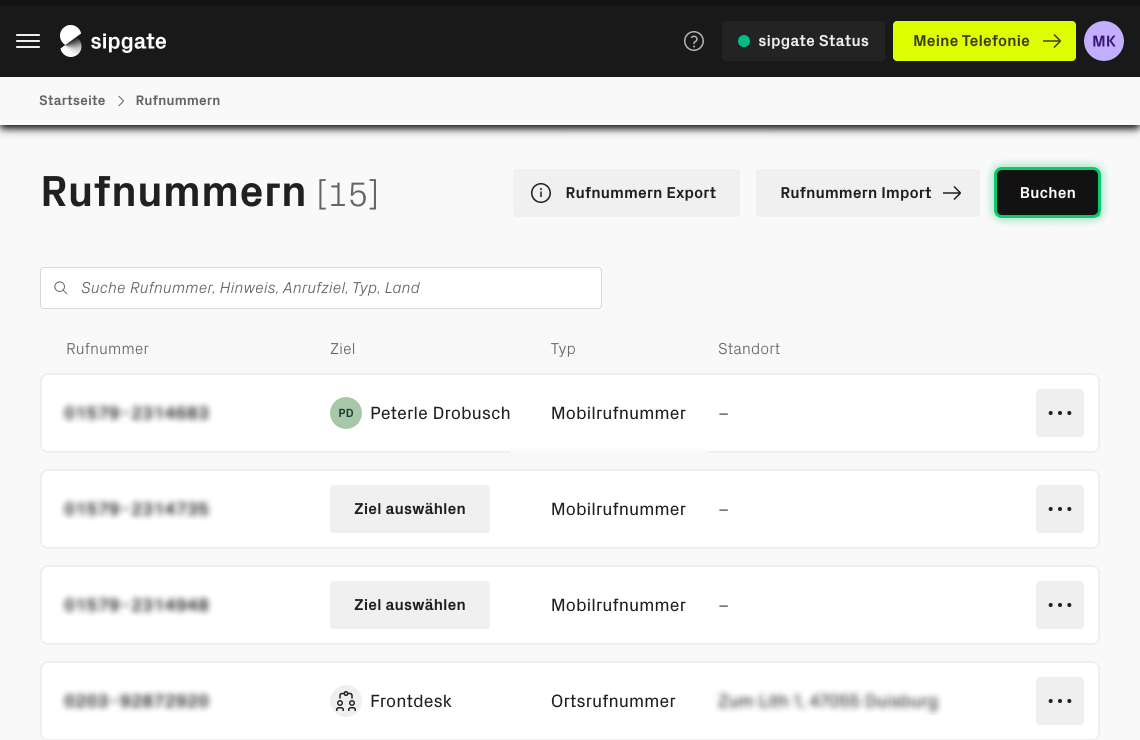This screenshot has width=1140, height=740.
Task: Open Rufnummern Import
Action: (x=867, y=193)
